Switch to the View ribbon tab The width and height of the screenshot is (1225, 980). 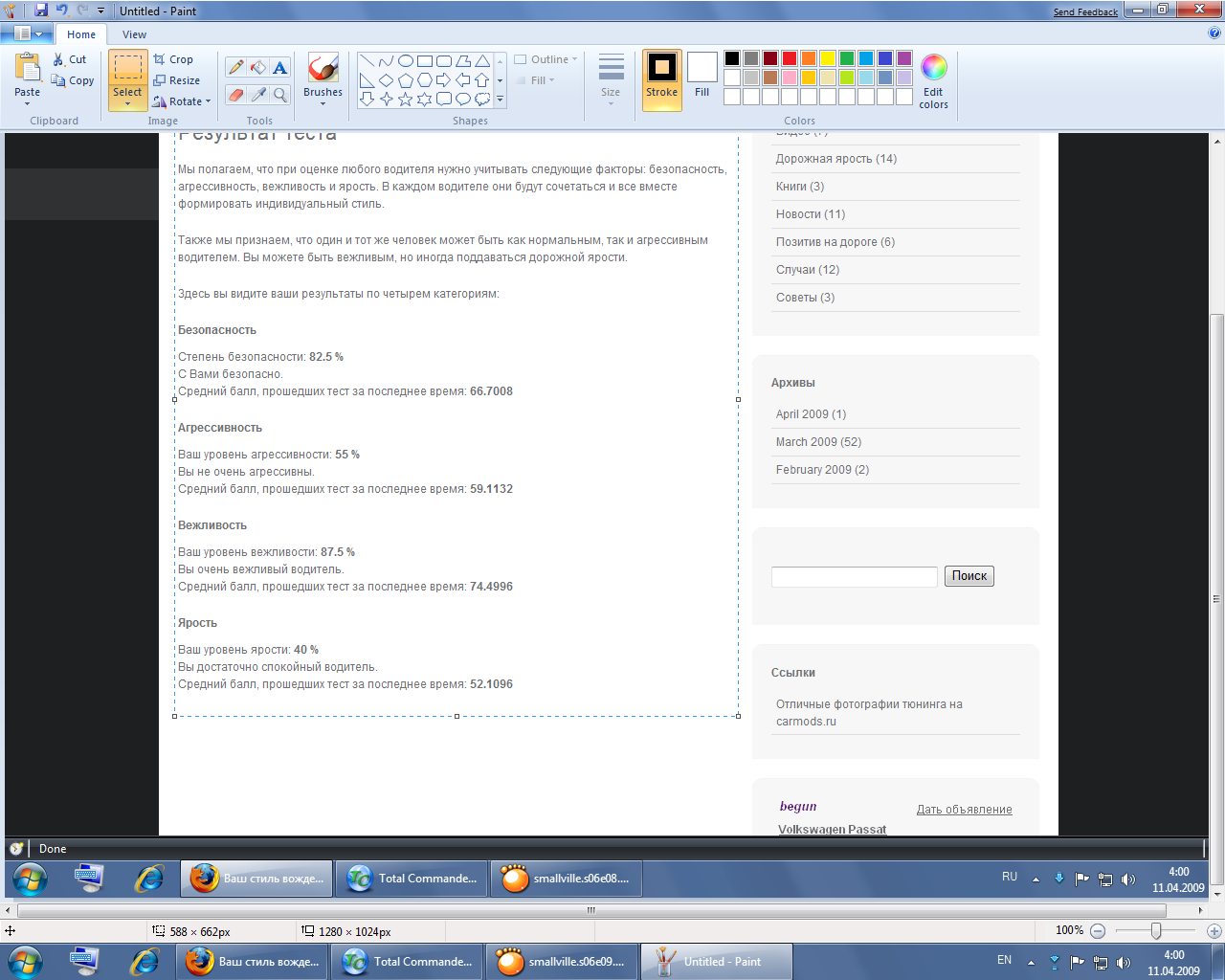click(x=134, y=34)
